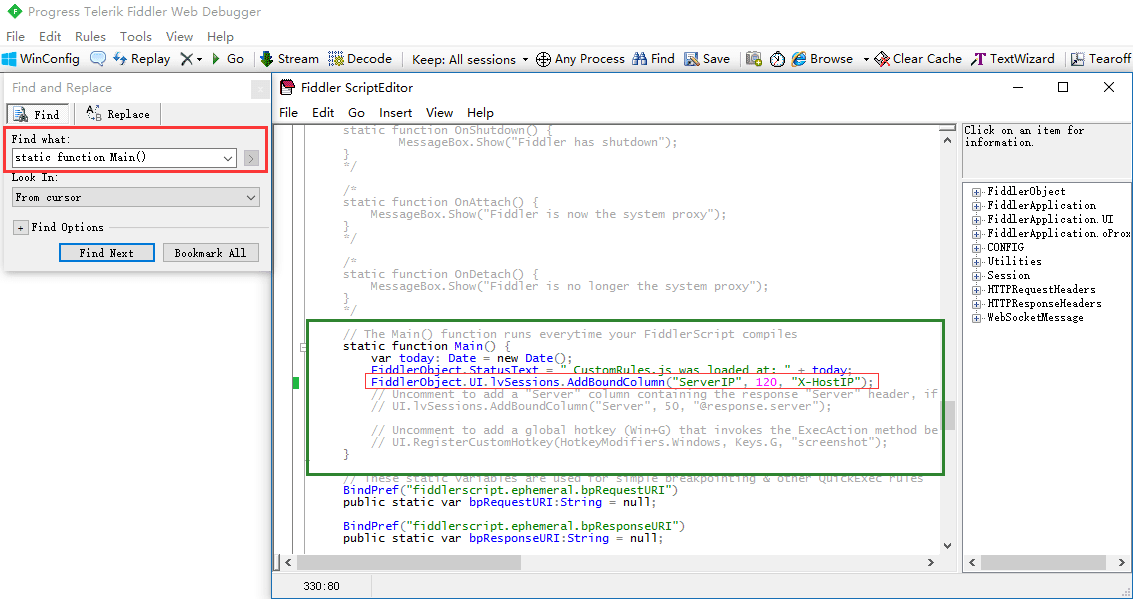Expand the CONFIG tree node

[976, 248]
